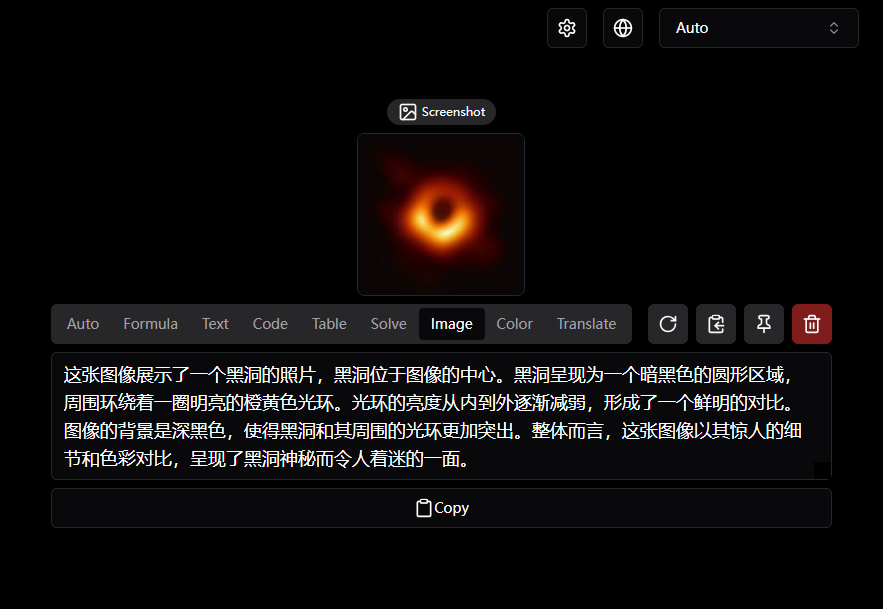Pin the window with the pin icon
Viewport: 883px width, 609px height.
click(764, 324)
